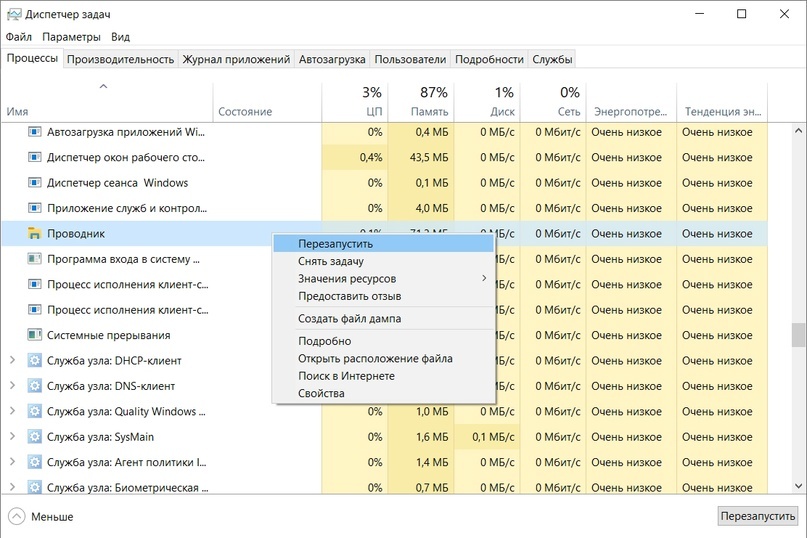Click icon of Диспетчер окон рабочего стола

34,157
